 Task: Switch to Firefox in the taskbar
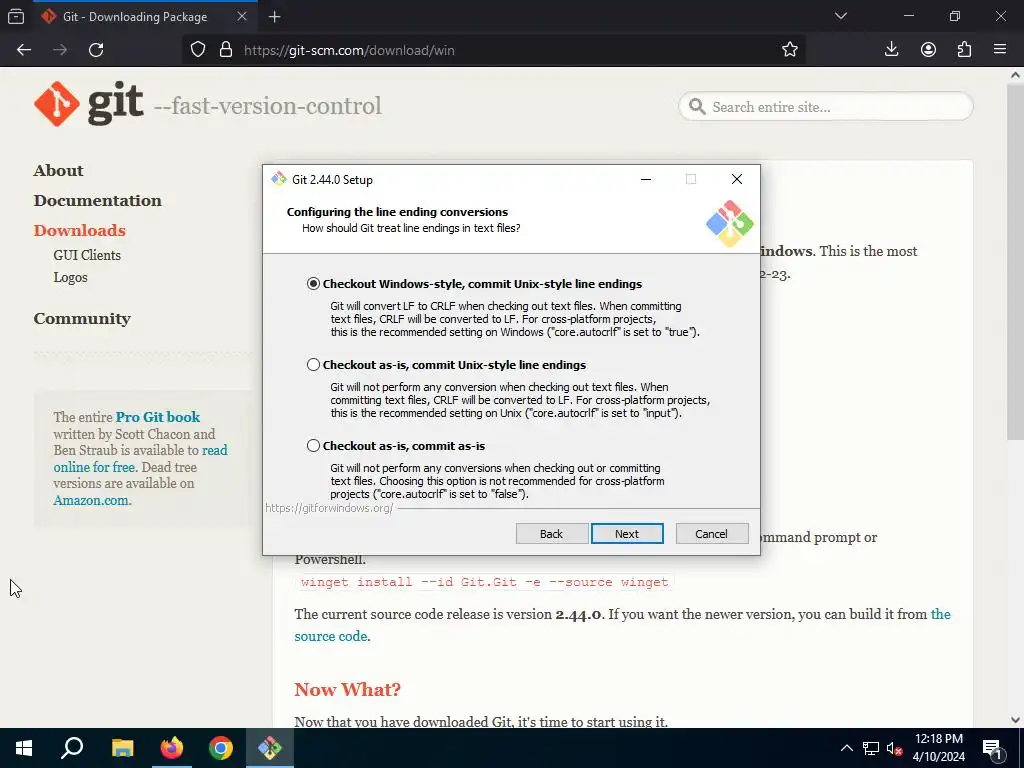tap(172, 748)
